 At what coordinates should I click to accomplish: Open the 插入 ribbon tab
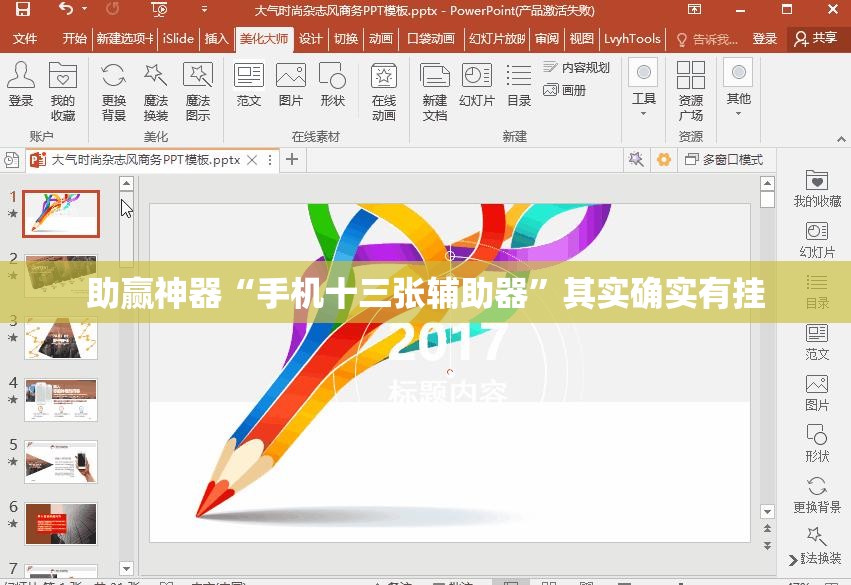(x=216, y=39)
